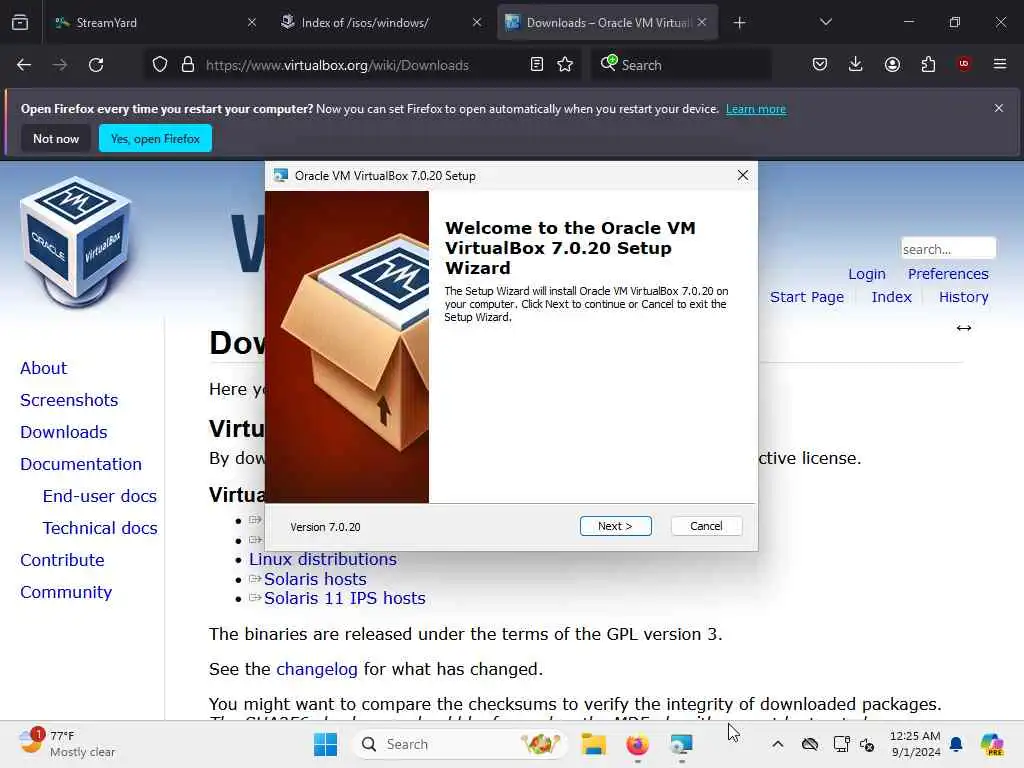Image resolution: width=1024 pixels, height=768 pixels.
Task: Open the Learn more link
Action: pyautogui.click(x=756, y=109)
